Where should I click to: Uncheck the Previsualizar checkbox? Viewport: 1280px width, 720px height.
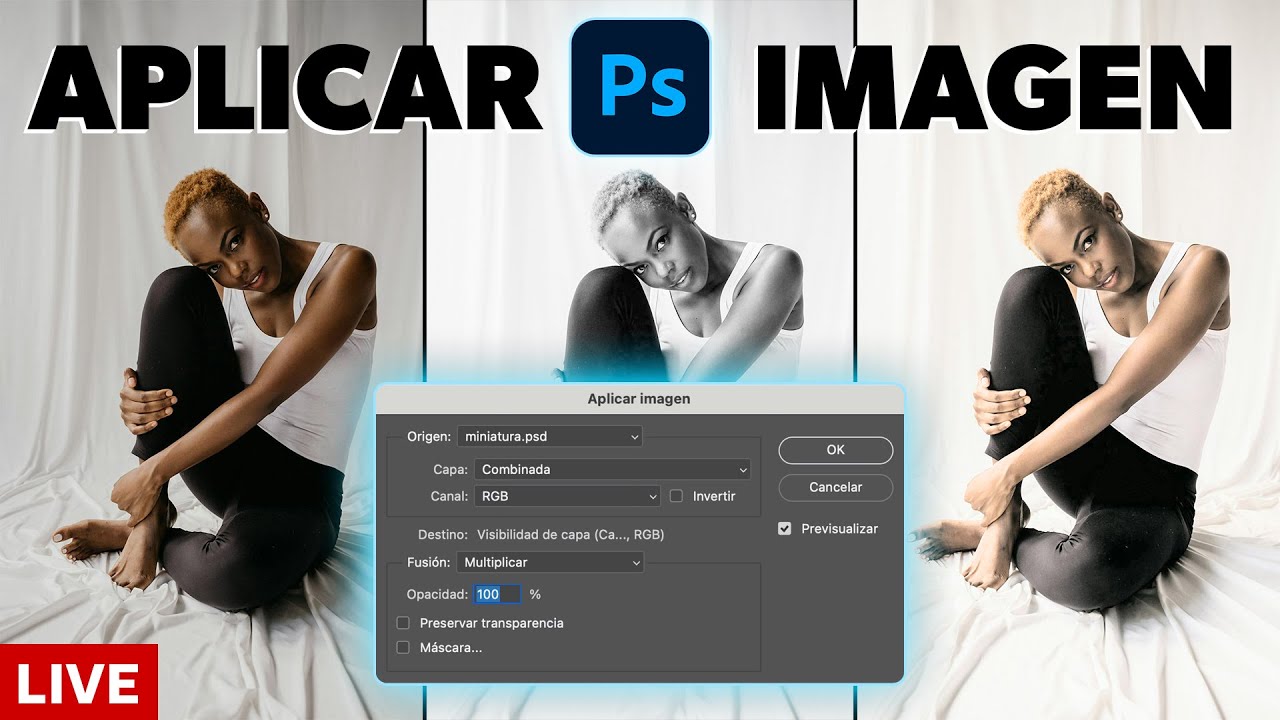coord(785,529)
